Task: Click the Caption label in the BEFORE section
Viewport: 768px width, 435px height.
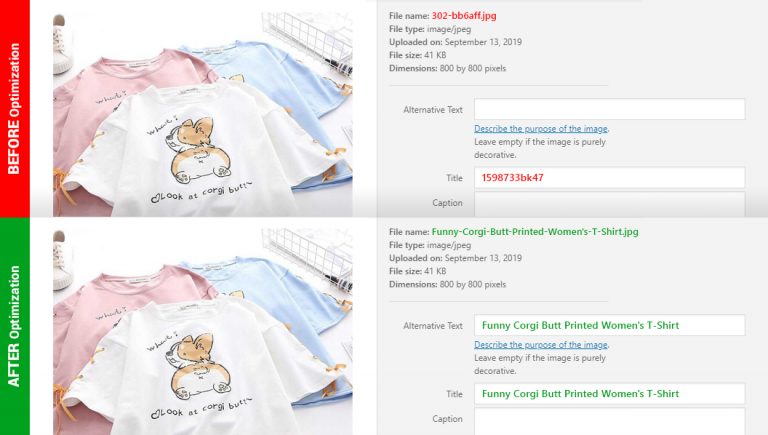Action: (x=447, y=203)
